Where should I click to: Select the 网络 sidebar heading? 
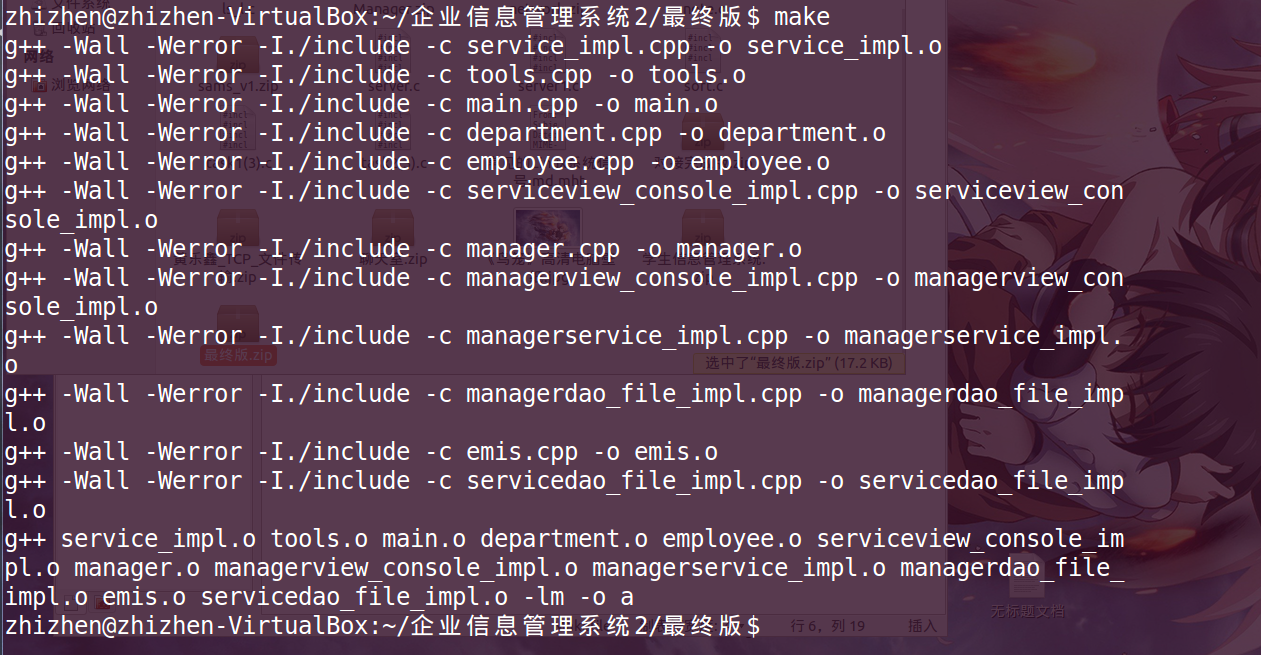pyautogui.click(x=38, y=56)
